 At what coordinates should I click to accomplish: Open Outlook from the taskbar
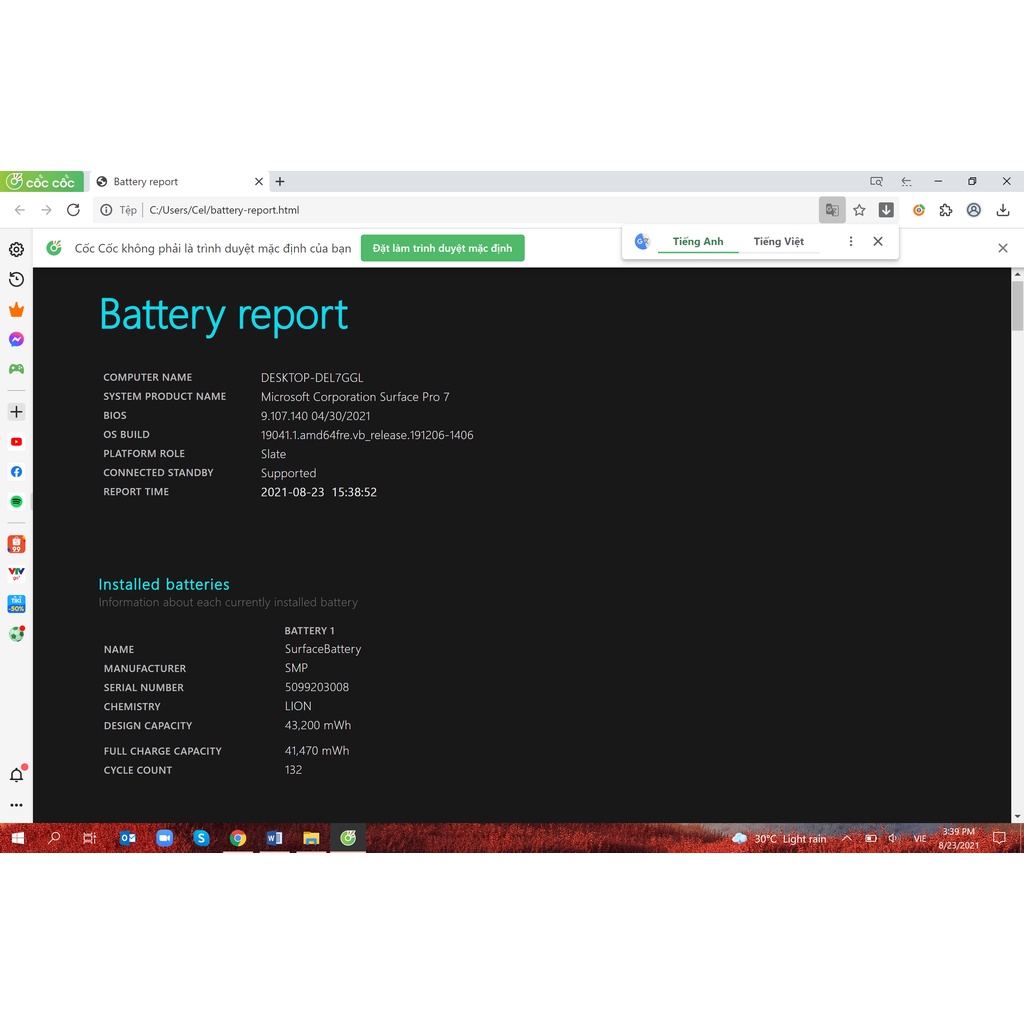tap(127, 838)
